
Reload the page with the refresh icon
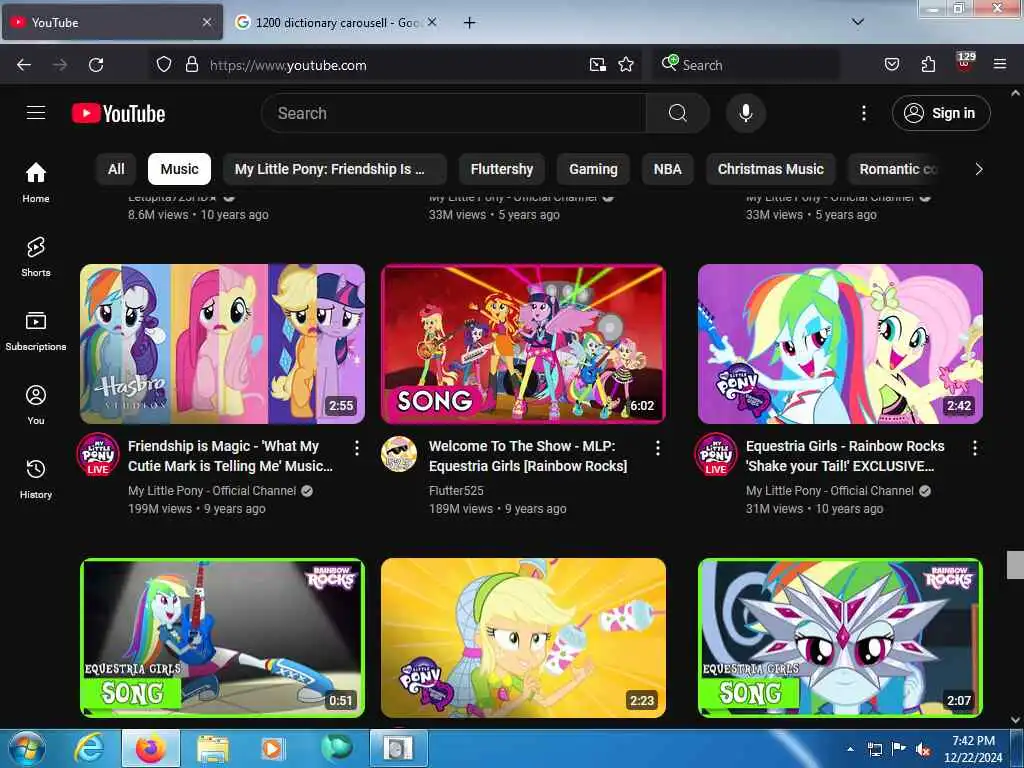(96, 65)
